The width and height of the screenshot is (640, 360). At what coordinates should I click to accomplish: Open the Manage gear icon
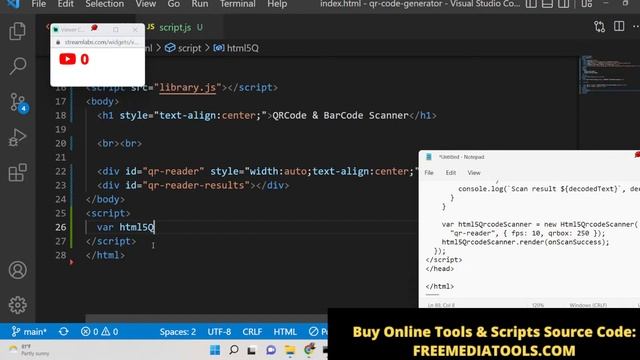(x=17, y=305)
